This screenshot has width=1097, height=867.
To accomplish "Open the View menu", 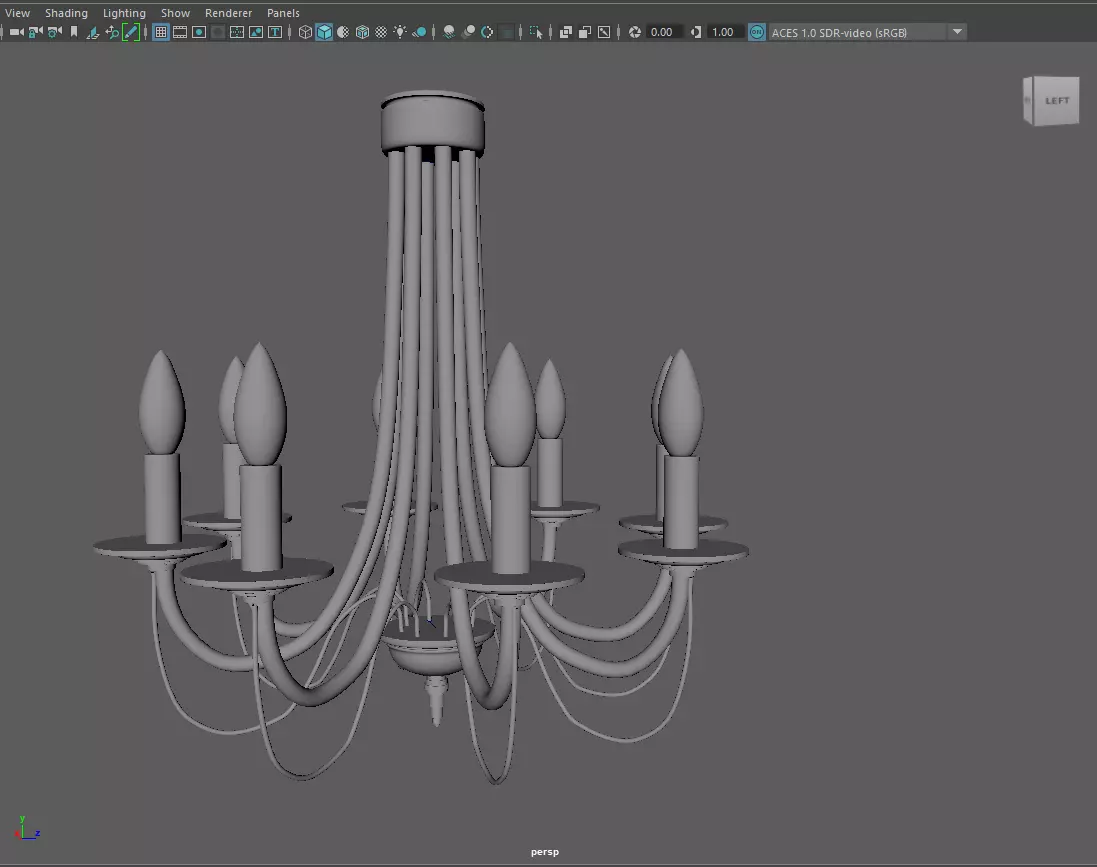I will click(x=17, y=13).
